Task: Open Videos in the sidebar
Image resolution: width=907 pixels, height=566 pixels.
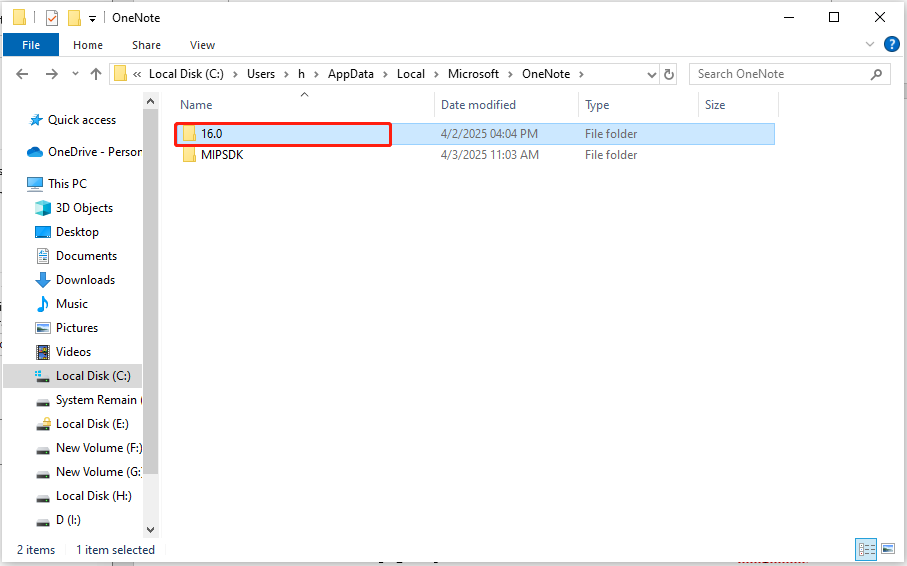Action: [x=63, y=352]
